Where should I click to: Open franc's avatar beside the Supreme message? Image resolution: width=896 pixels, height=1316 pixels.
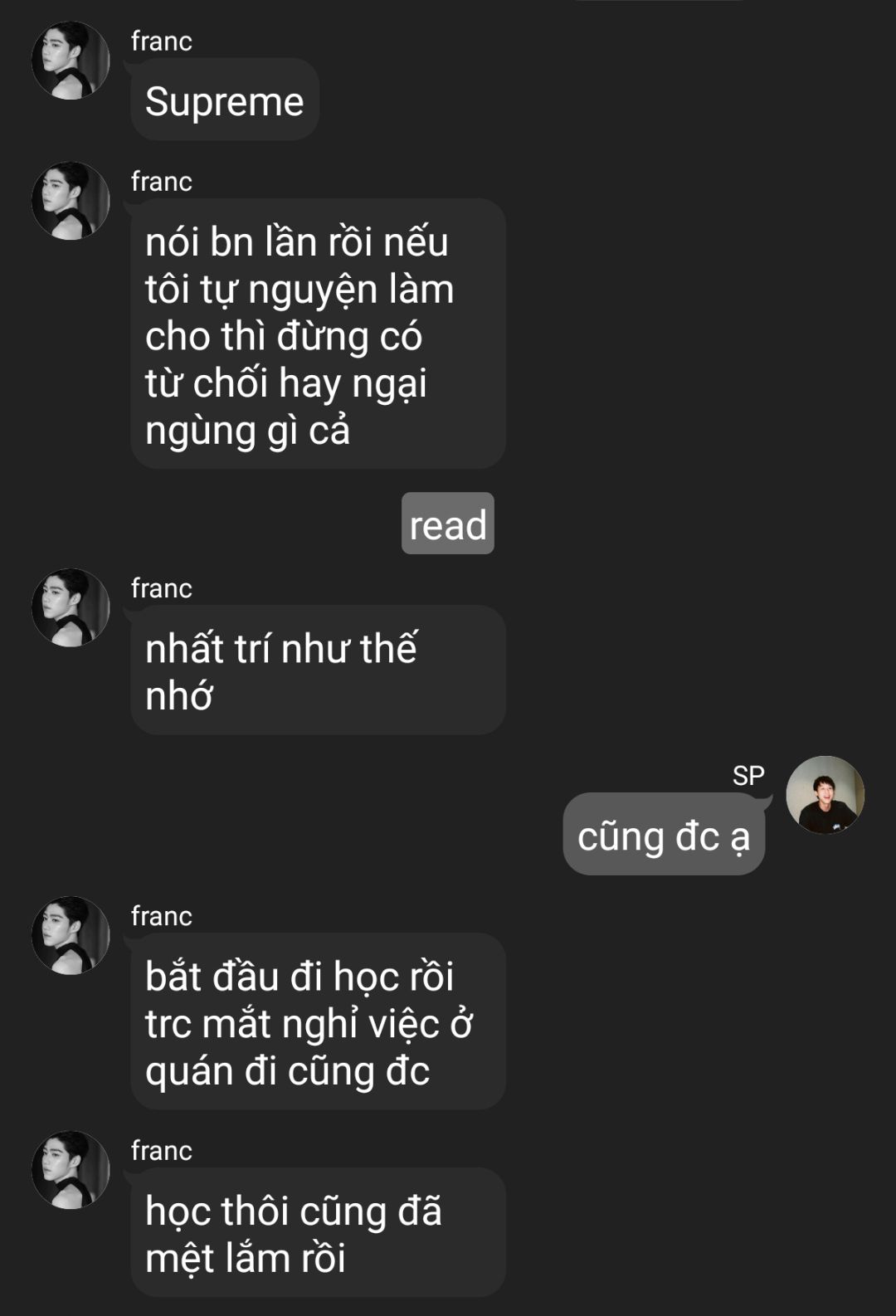71,61
